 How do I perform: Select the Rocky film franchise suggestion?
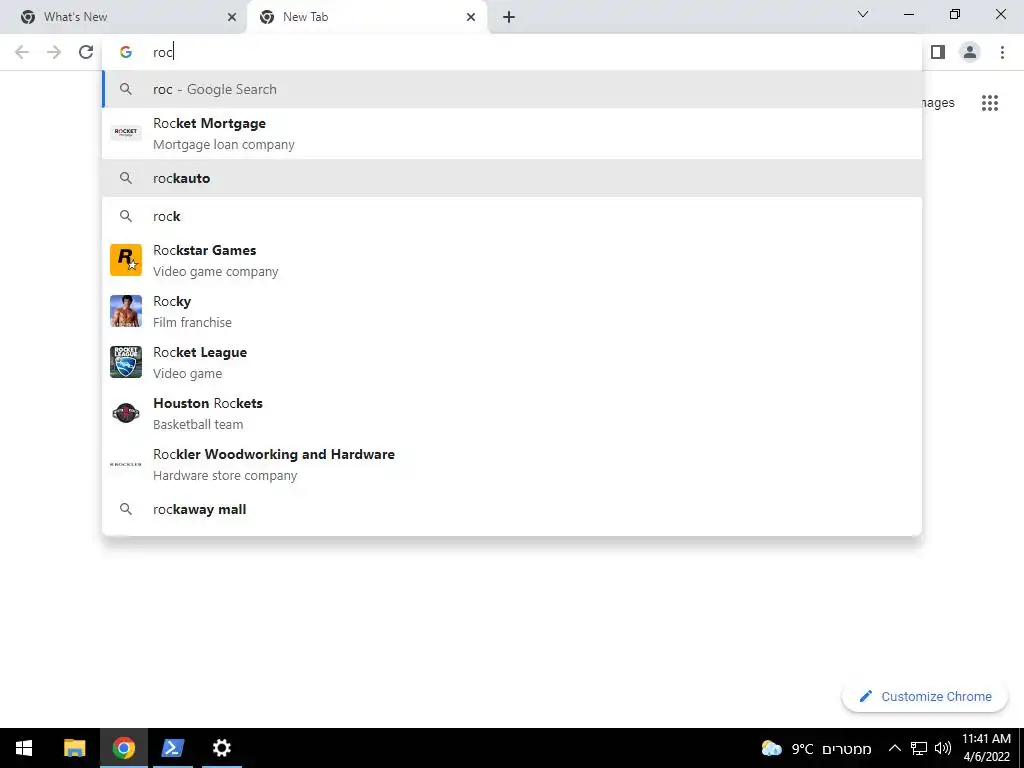tap(512, 311)
